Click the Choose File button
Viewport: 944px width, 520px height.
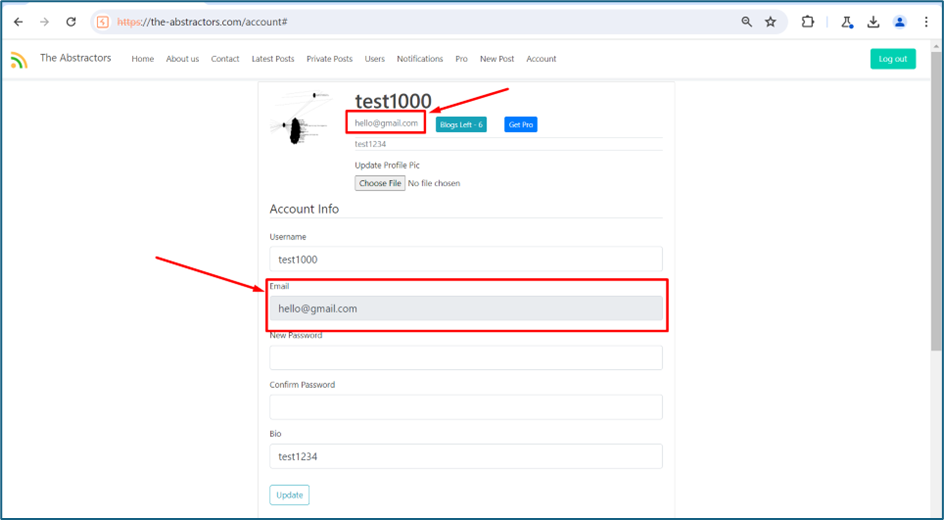tap(380, 183)
